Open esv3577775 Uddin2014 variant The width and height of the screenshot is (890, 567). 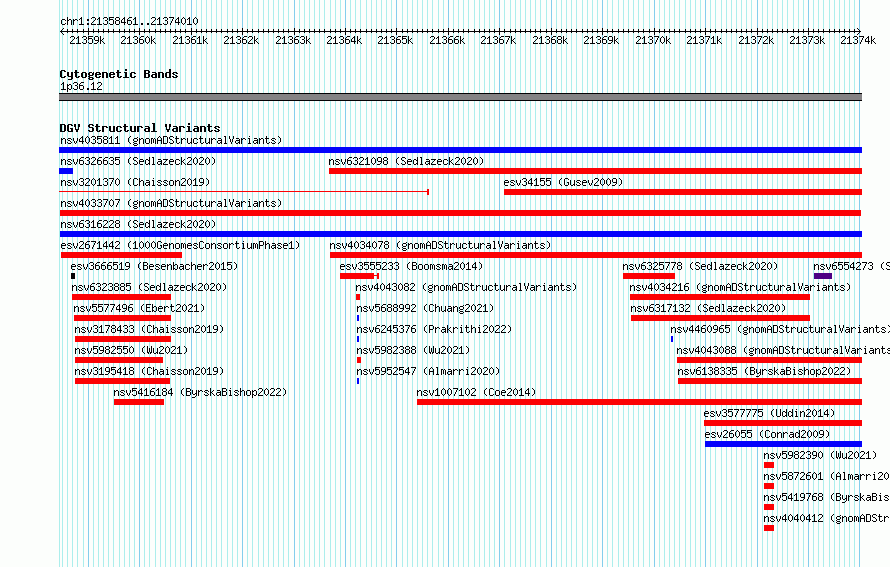769,413
